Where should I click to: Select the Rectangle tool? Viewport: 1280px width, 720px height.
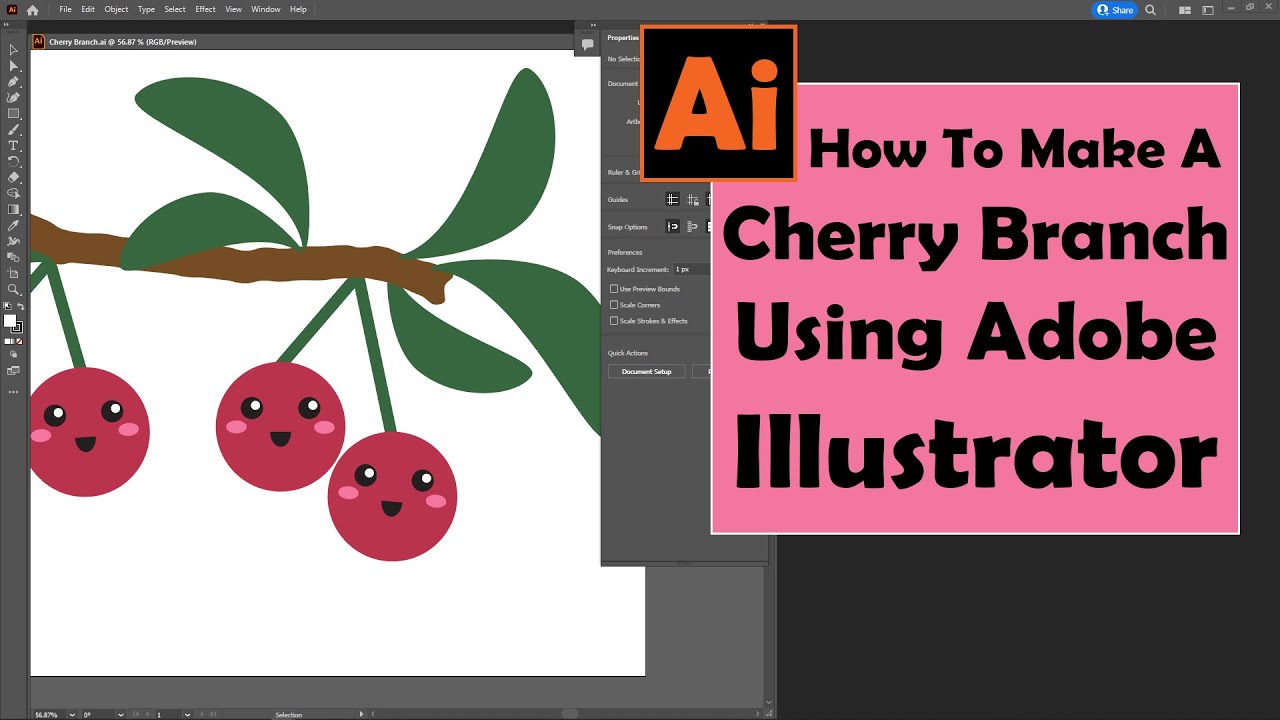point(13,113)
